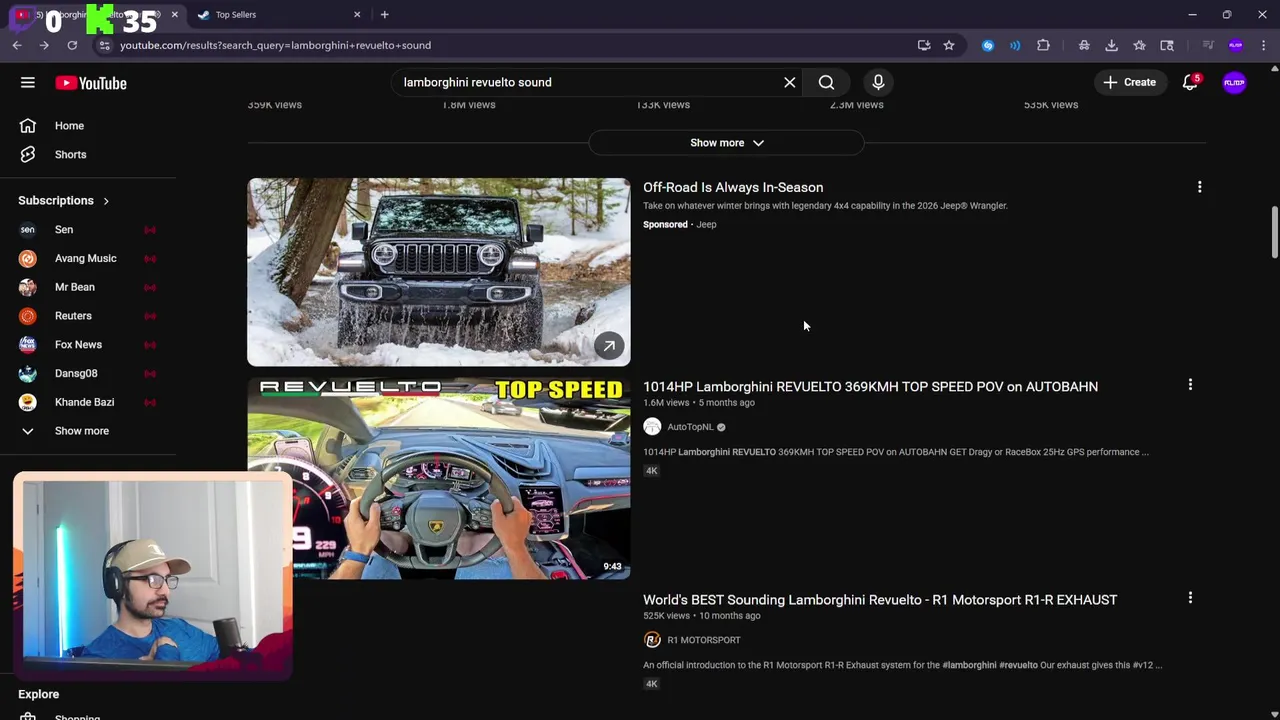Click the install app icon in address bar
This screenshot has height=720, width=1280.
(x=924, y=45)
